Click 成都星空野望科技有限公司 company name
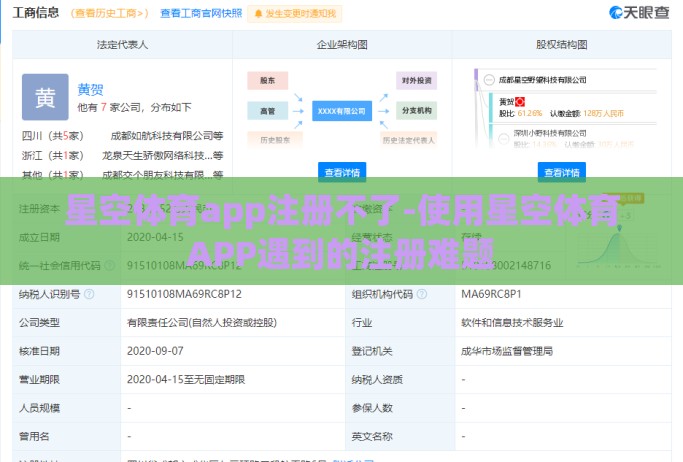The image size is (683, 462). 542,80
